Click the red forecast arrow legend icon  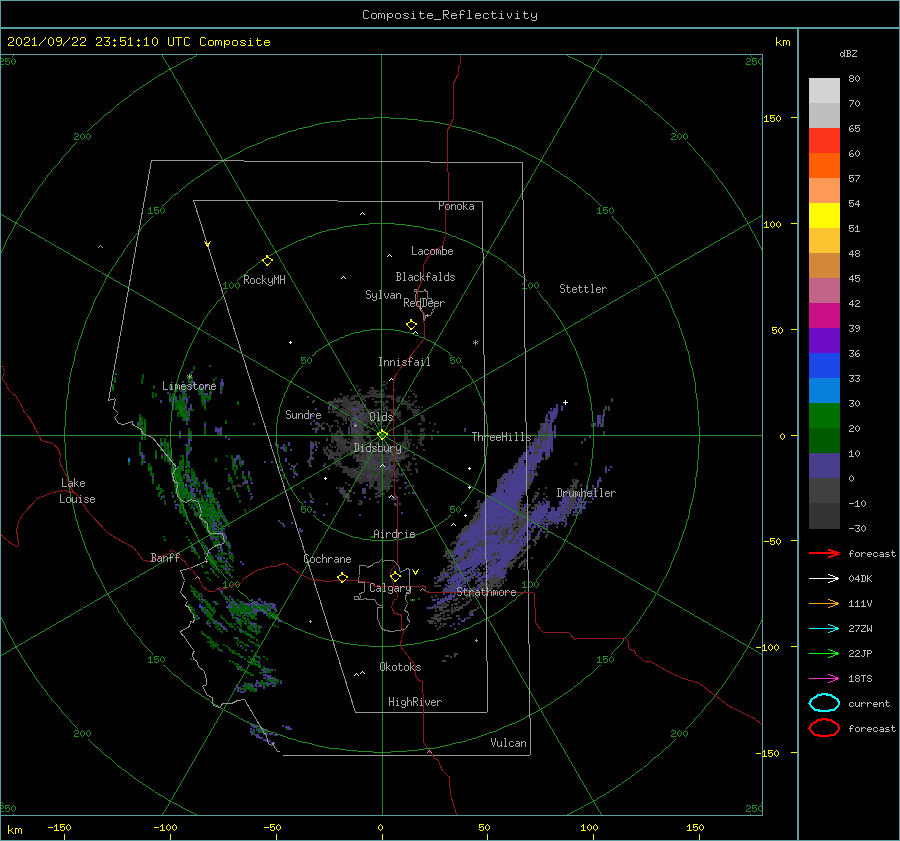point(824,553)
